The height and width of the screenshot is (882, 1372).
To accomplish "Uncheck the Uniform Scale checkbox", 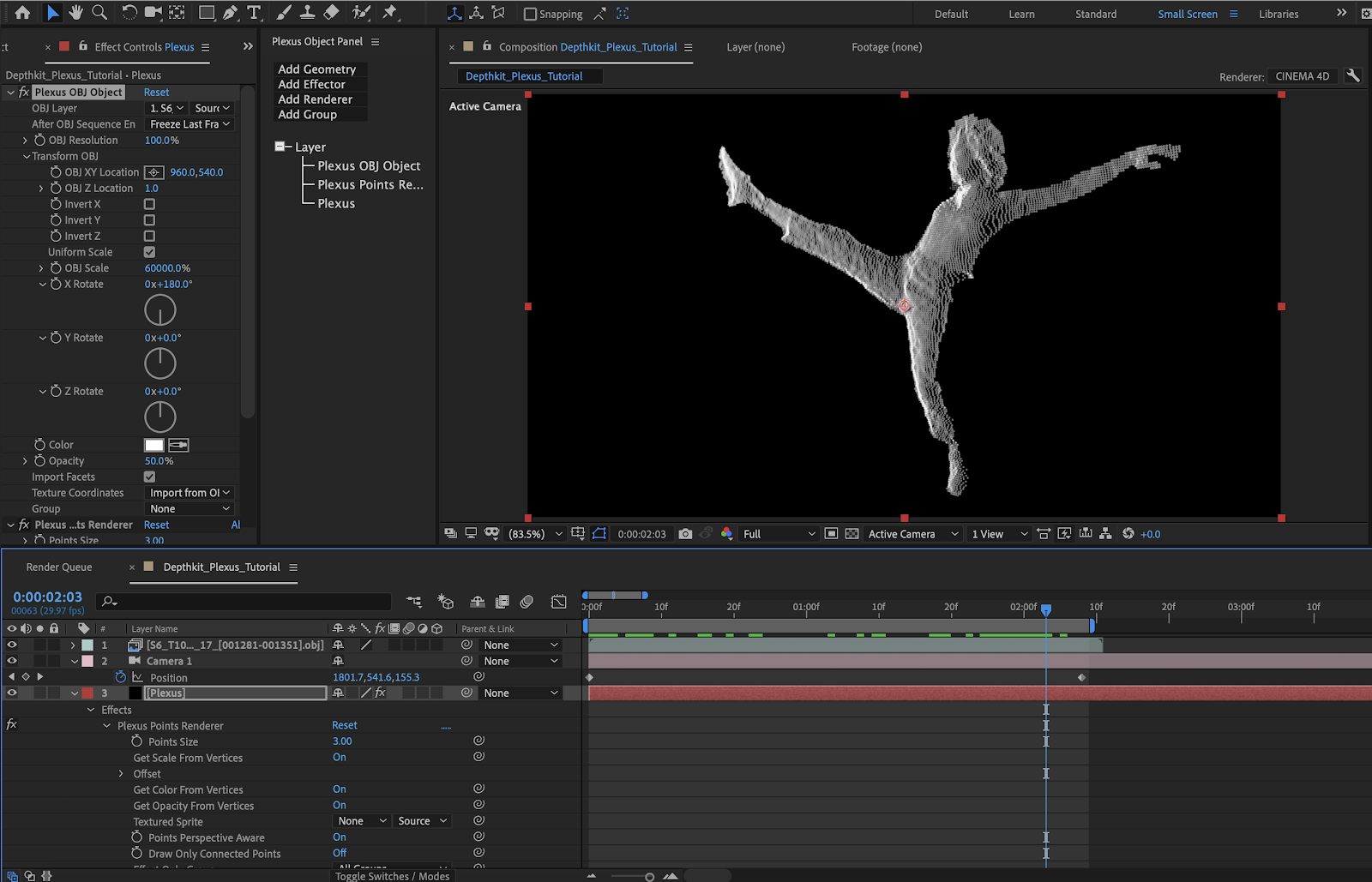I will click(x=149, y=252).
